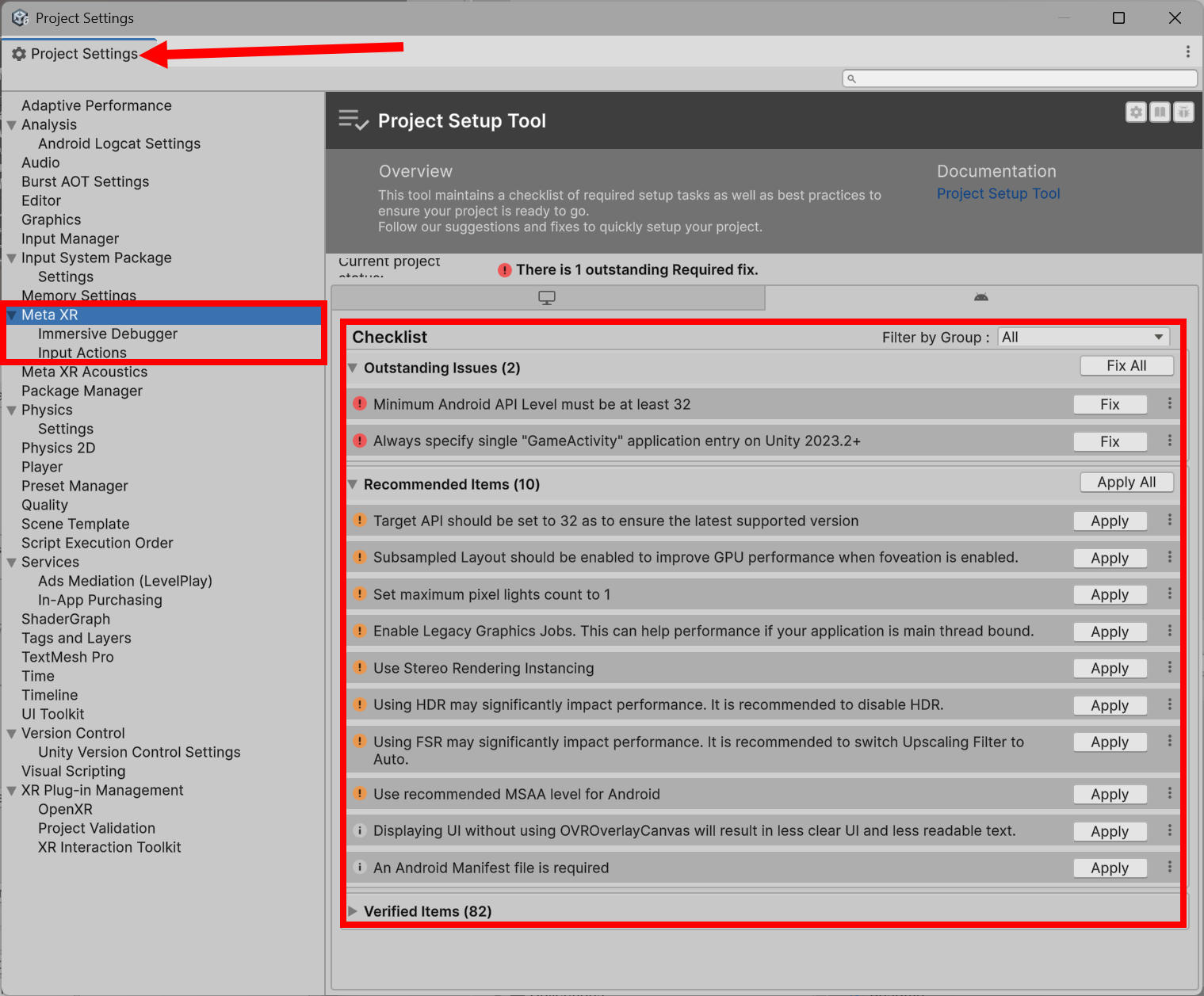Open options menu for Subsampled Layout item
This screenshot has height=996, width=1204.
click(1169, 556)
